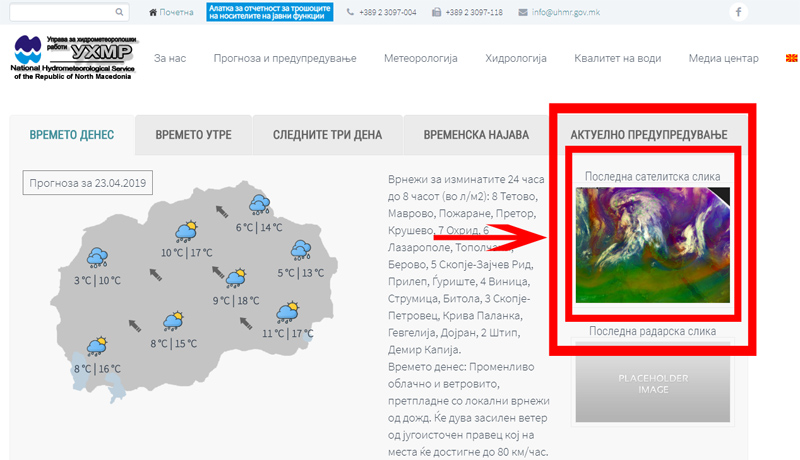This screenshot has height=460, width=800.
Task: Click temperature label 6 °C | 14 °C
Action: [259, 227]
